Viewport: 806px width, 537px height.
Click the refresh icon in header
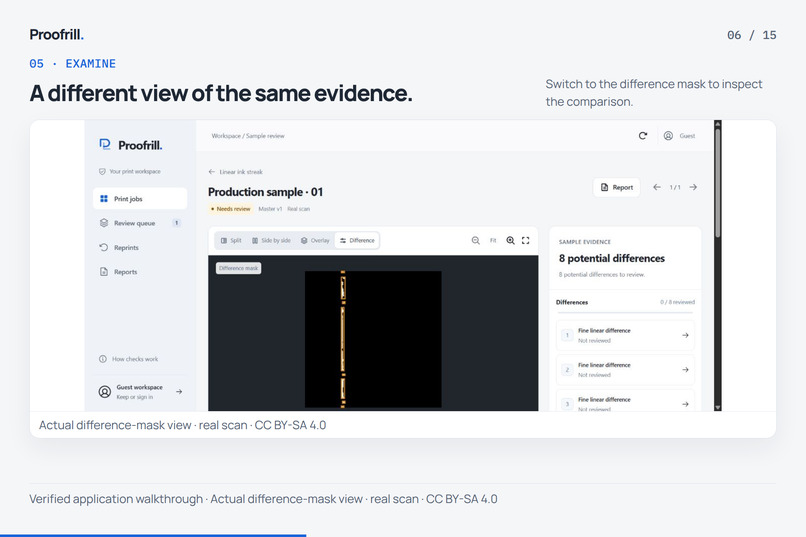643,136
